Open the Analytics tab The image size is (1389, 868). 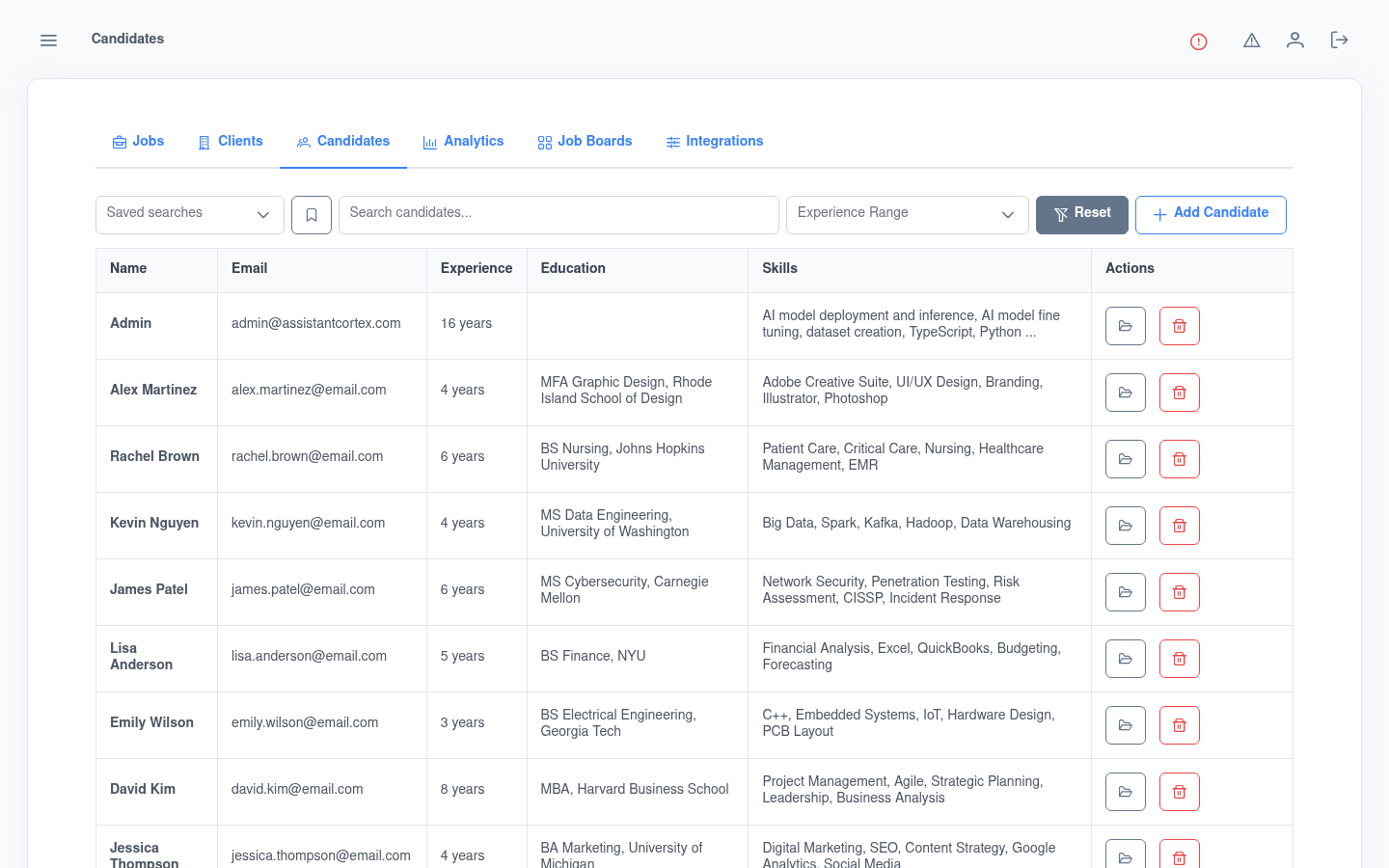[463, 142]
